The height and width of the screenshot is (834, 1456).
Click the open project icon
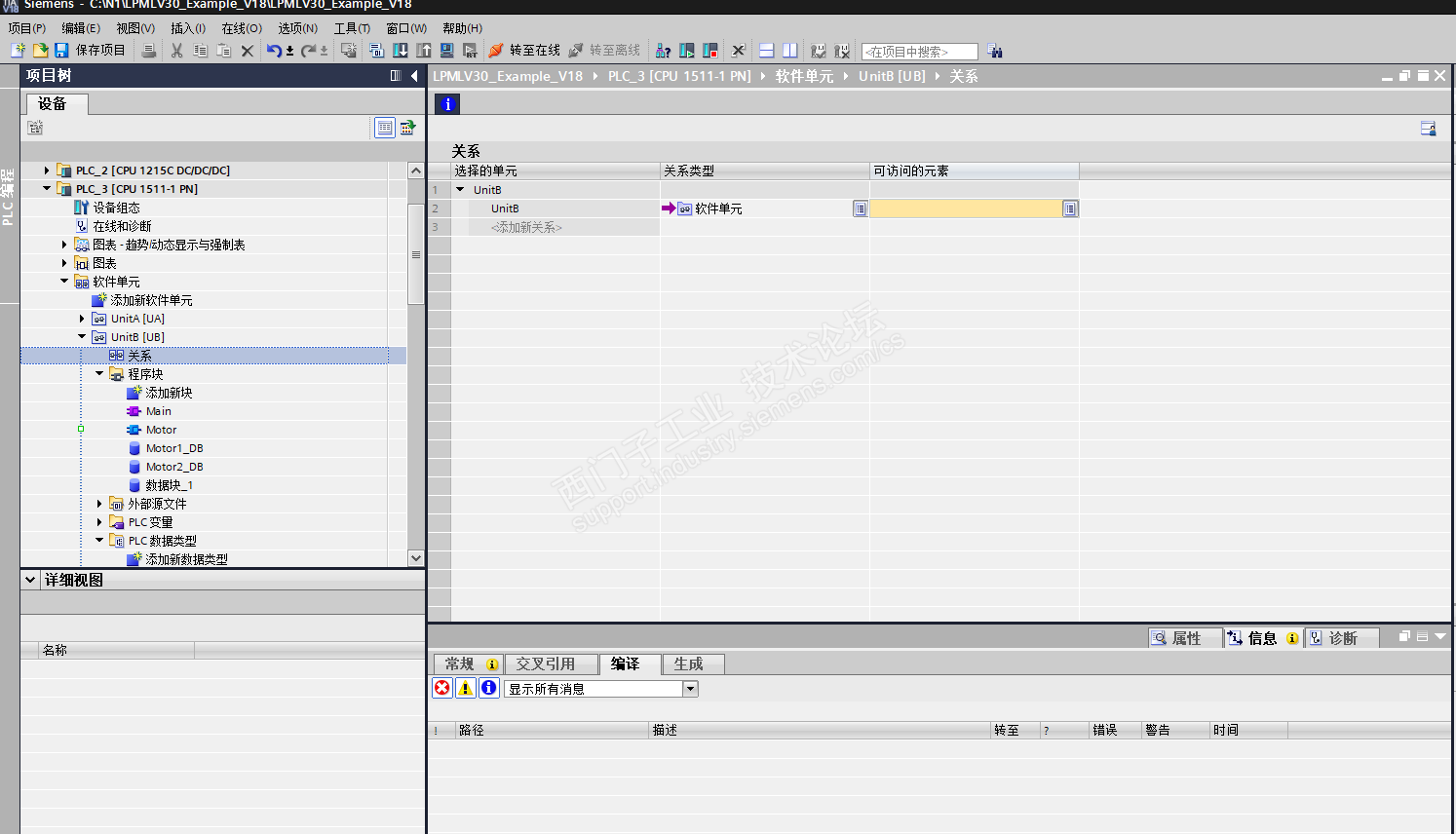tap(40, 51)
